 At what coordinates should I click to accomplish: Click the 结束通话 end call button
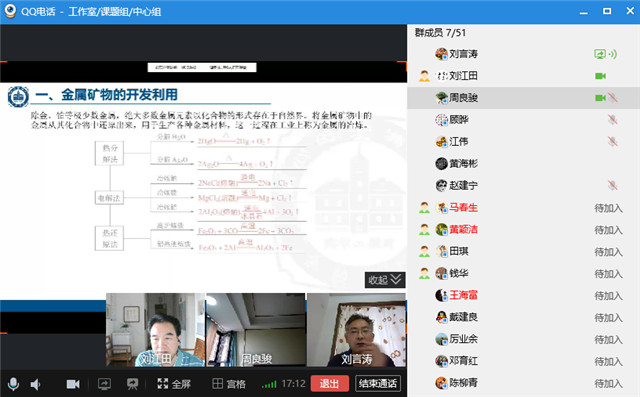pos(378,384)
